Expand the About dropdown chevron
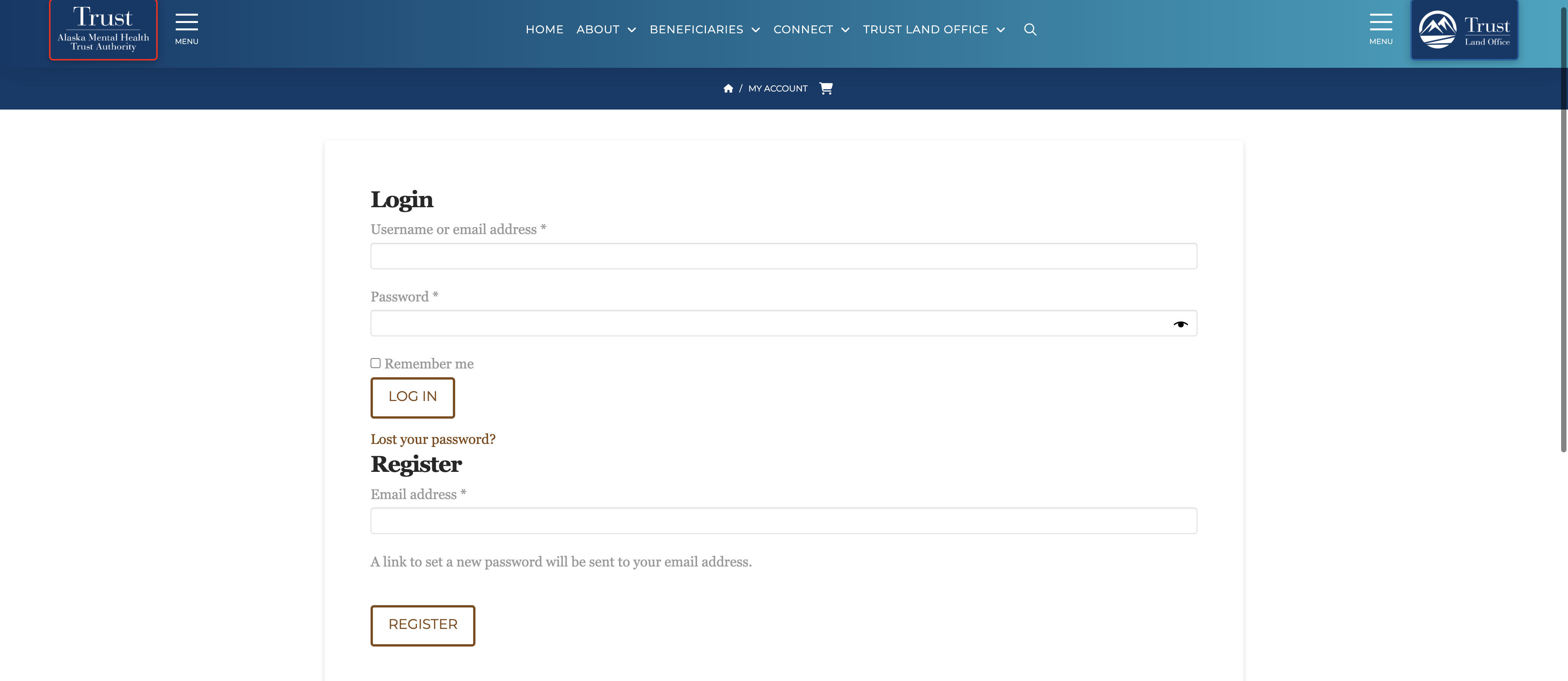 point(631,30)
